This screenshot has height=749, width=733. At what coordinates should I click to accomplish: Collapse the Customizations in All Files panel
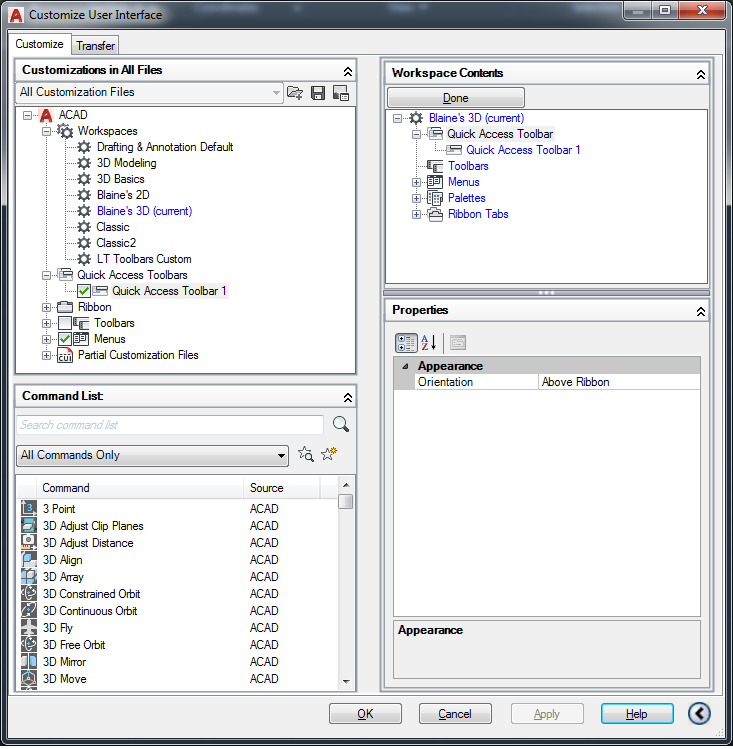tap(348, 71)
